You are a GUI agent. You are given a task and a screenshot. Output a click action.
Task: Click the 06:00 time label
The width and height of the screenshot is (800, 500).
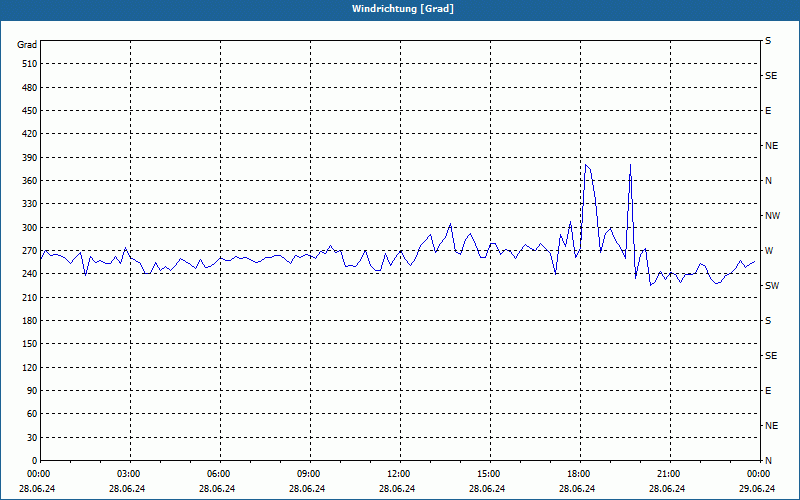click(218, 473)
